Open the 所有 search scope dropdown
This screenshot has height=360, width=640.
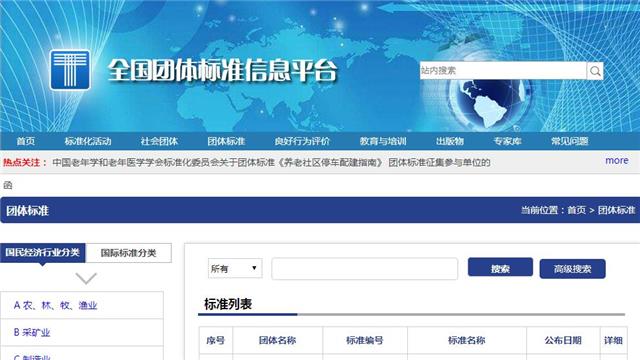[x=235, y=269]
